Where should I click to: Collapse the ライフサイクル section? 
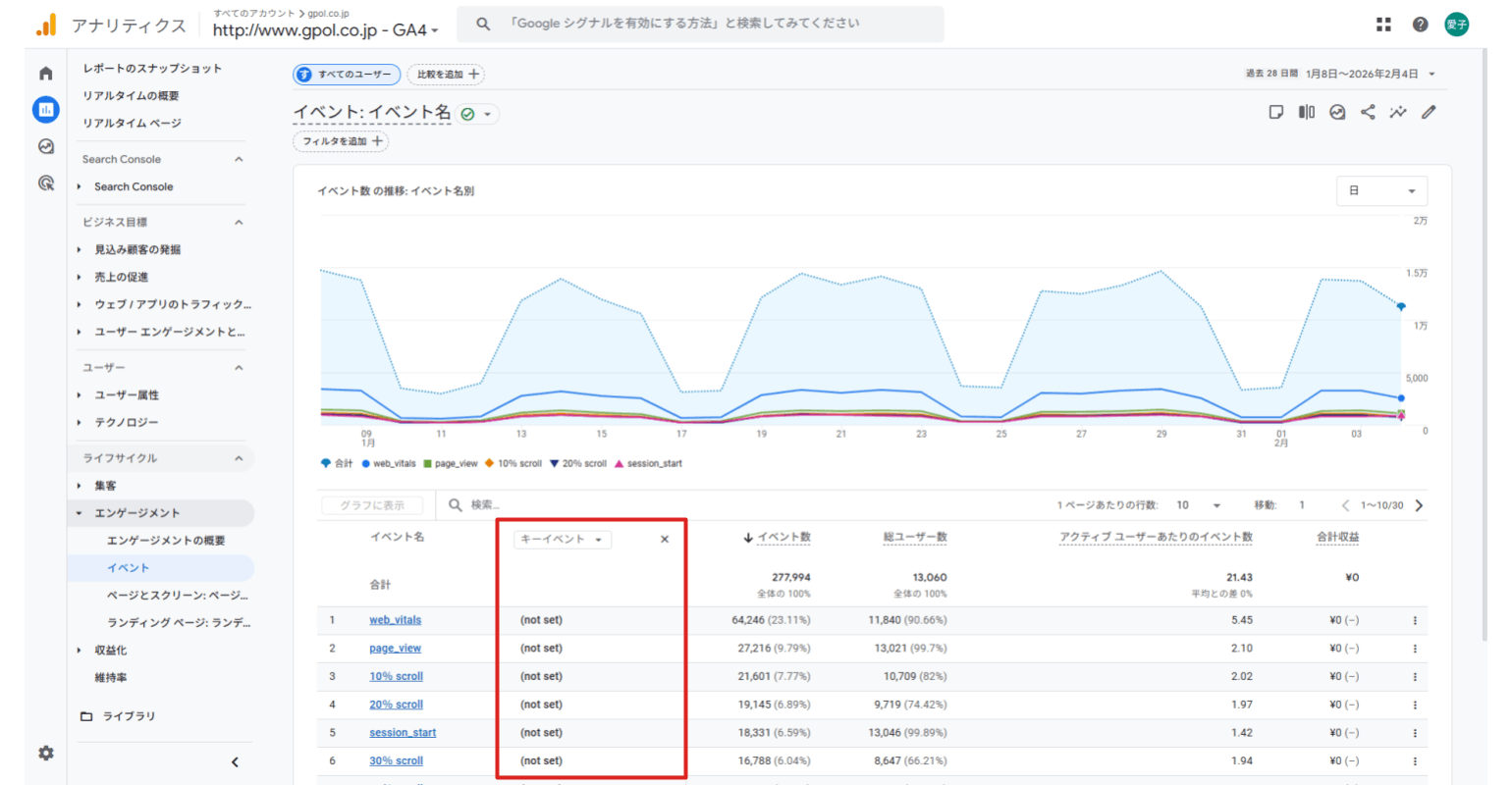coord(239,458)
